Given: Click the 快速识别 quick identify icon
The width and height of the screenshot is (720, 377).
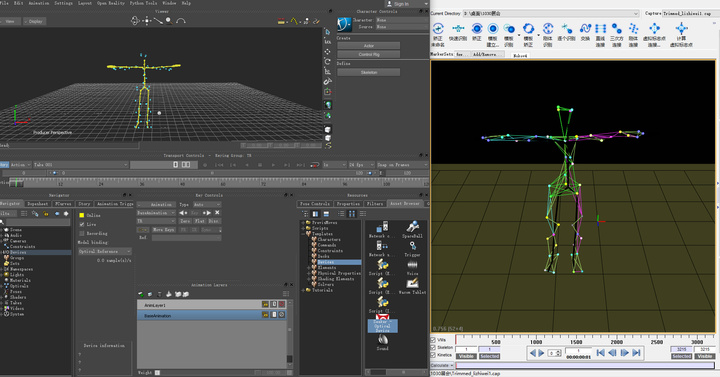Looking at the screenshot, I should click(x=458, y=33).
